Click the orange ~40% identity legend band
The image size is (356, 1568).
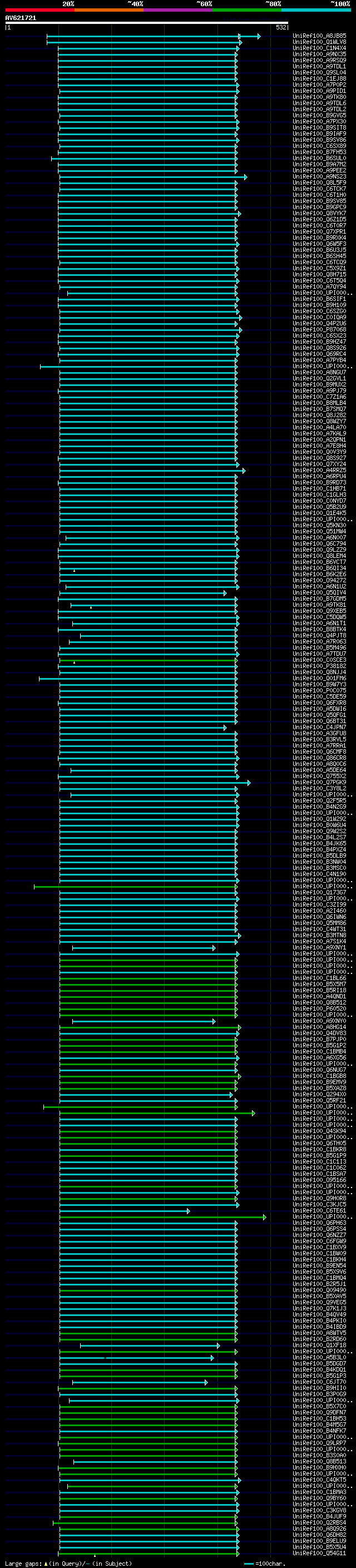pyautogui.click(x=109, y=10)
